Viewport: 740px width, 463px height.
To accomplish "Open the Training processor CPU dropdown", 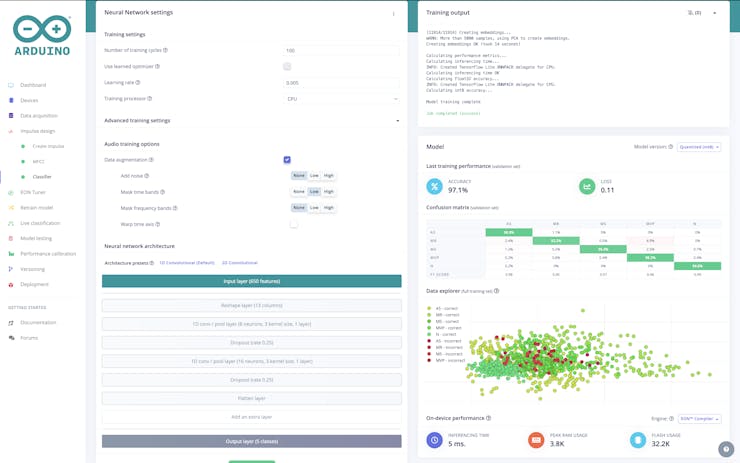I will click(x=342, y=99).
